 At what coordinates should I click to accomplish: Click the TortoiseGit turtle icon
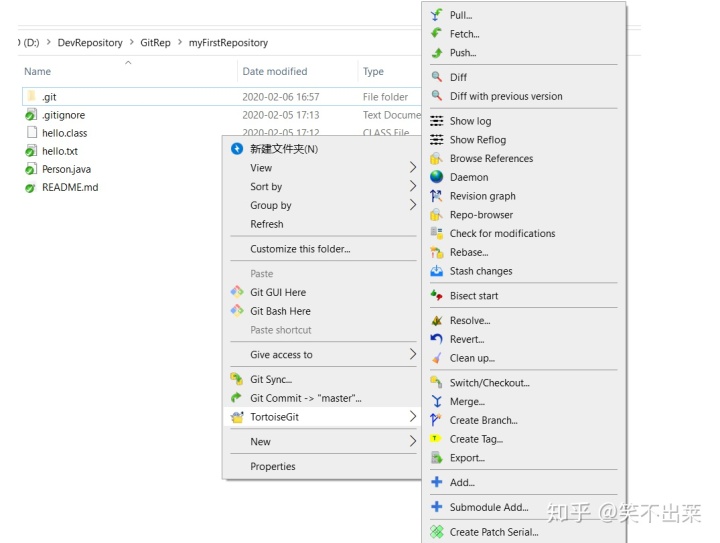(x=237, y=417)
